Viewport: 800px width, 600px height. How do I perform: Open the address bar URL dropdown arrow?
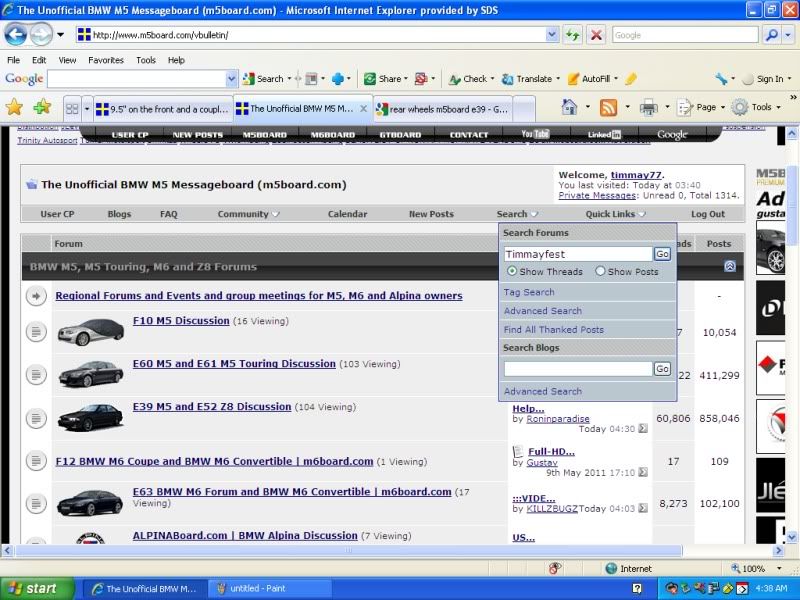pyautogui.click(x=552, y=35)
